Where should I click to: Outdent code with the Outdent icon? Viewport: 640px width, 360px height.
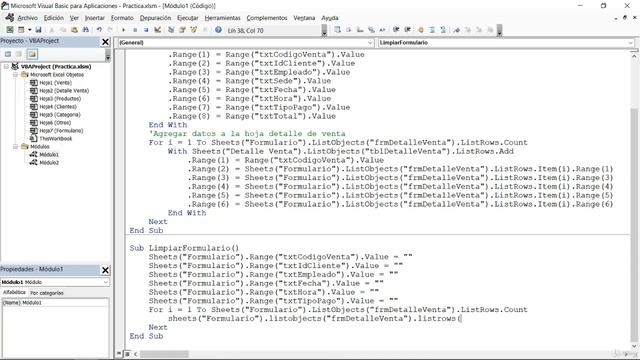pos(407,30)
